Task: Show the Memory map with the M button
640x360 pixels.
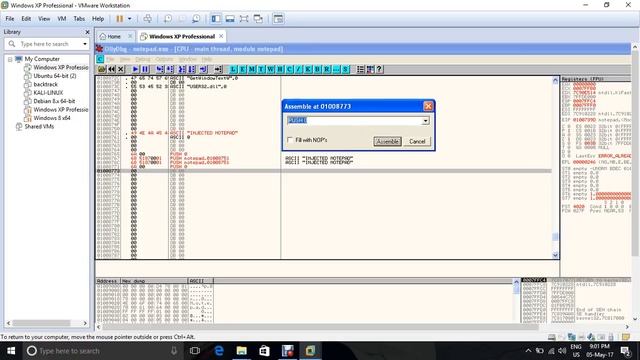Action: click(252, 69)
